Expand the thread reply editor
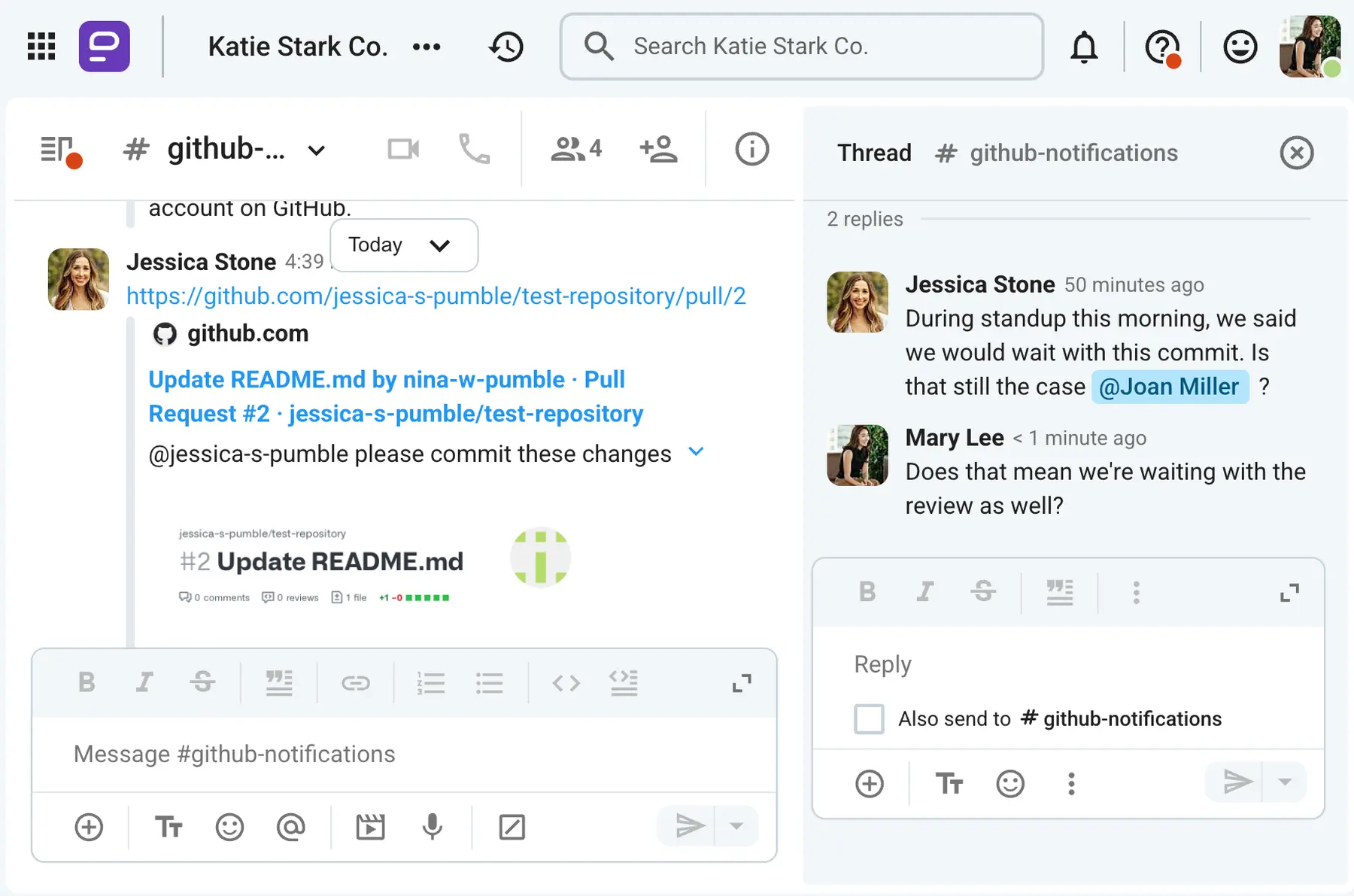The height and width of the screenshot is (896, 1354). [1289, 593]
